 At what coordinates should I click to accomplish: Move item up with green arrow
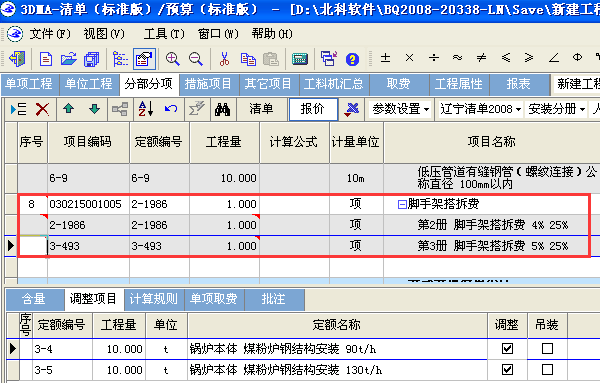(69, 109)
